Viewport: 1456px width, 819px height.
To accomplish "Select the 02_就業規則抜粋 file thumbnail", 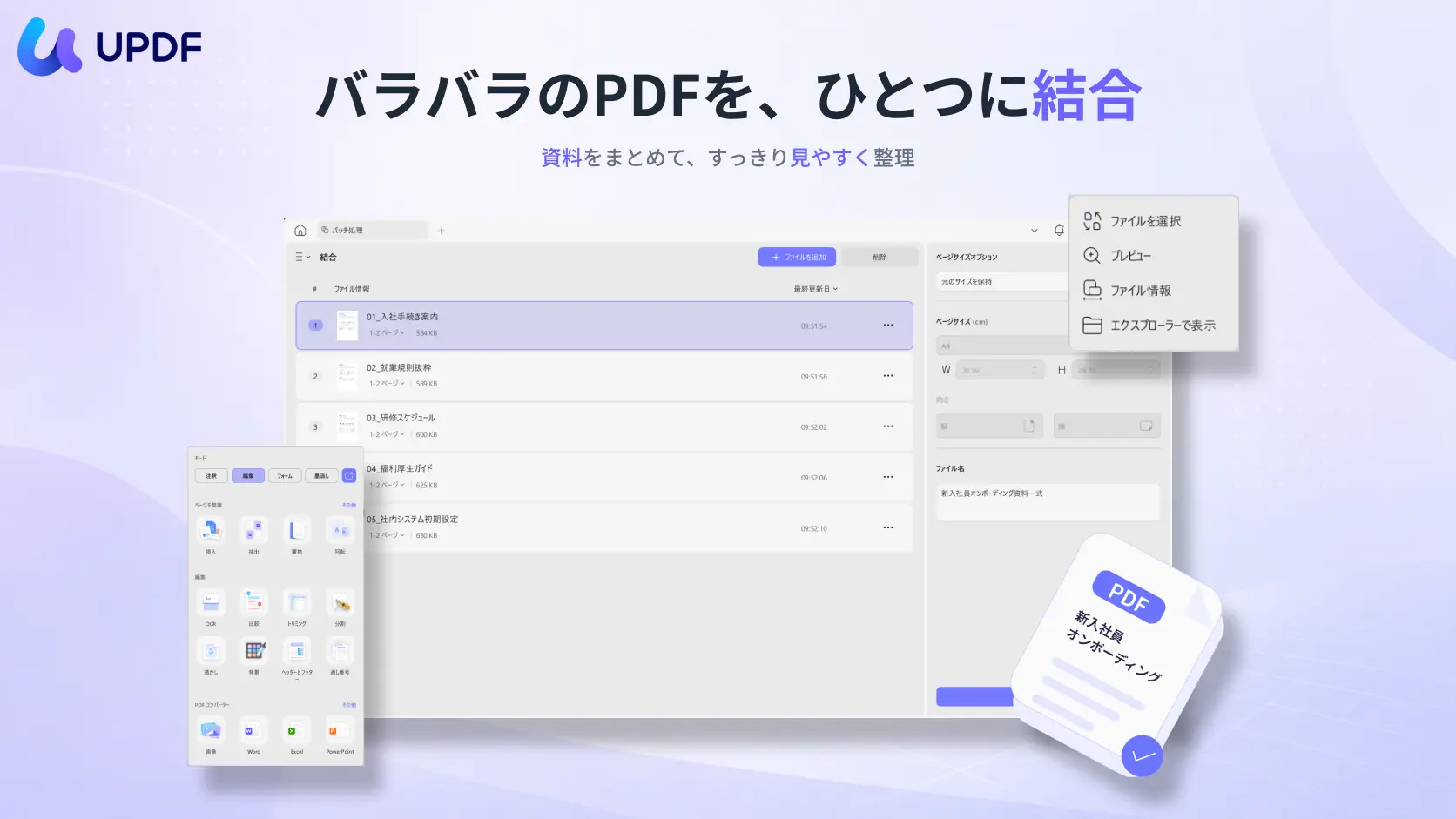I will (347, 376).
